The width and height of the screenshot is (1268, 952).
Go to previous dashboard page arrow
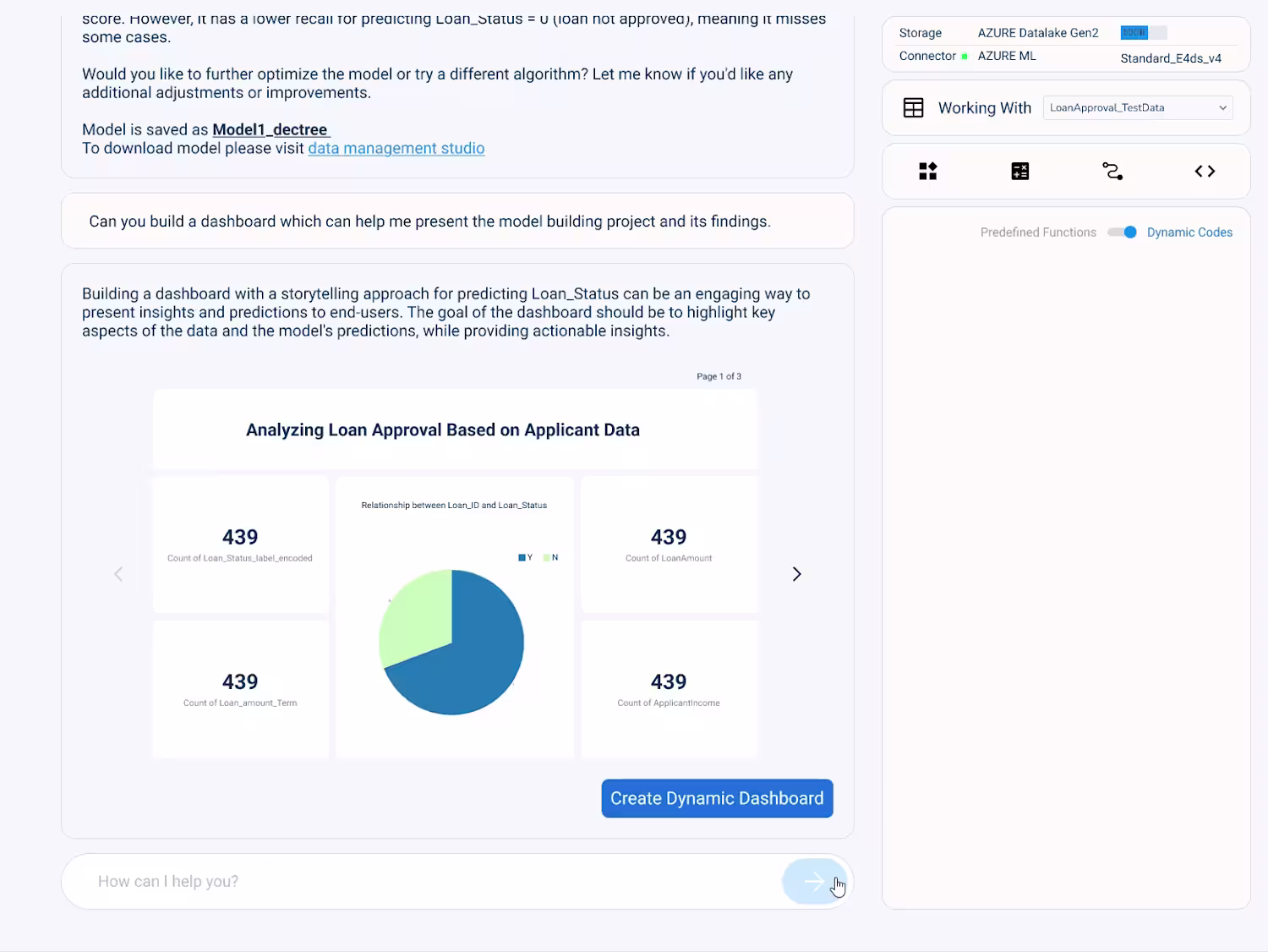pos(118,574)
